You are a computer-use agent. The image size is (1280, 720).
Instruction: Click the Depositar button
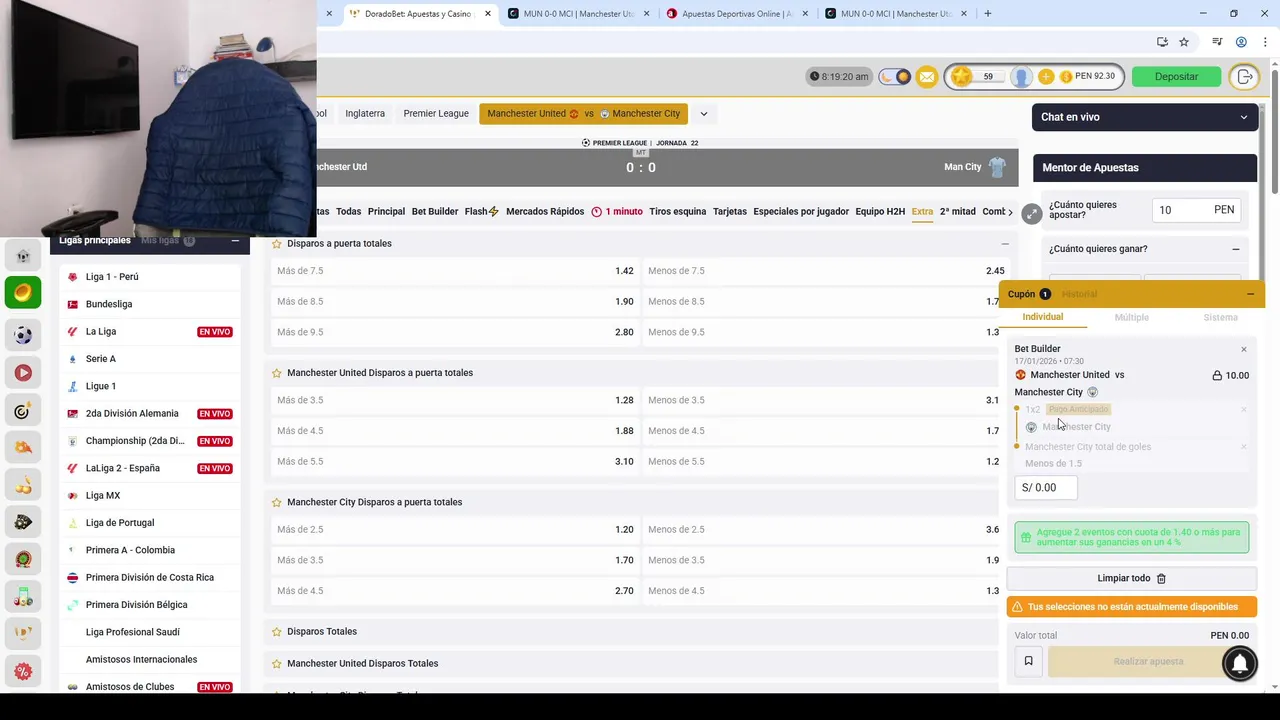(x=1176, y=77)
